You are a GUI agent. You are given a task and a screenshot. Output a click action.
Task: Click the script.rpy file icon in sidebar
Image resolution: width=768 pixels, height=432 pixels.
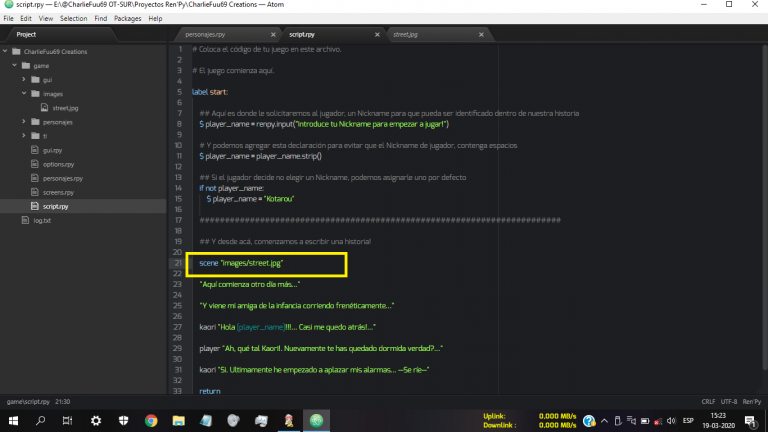(x=35, y=205)
